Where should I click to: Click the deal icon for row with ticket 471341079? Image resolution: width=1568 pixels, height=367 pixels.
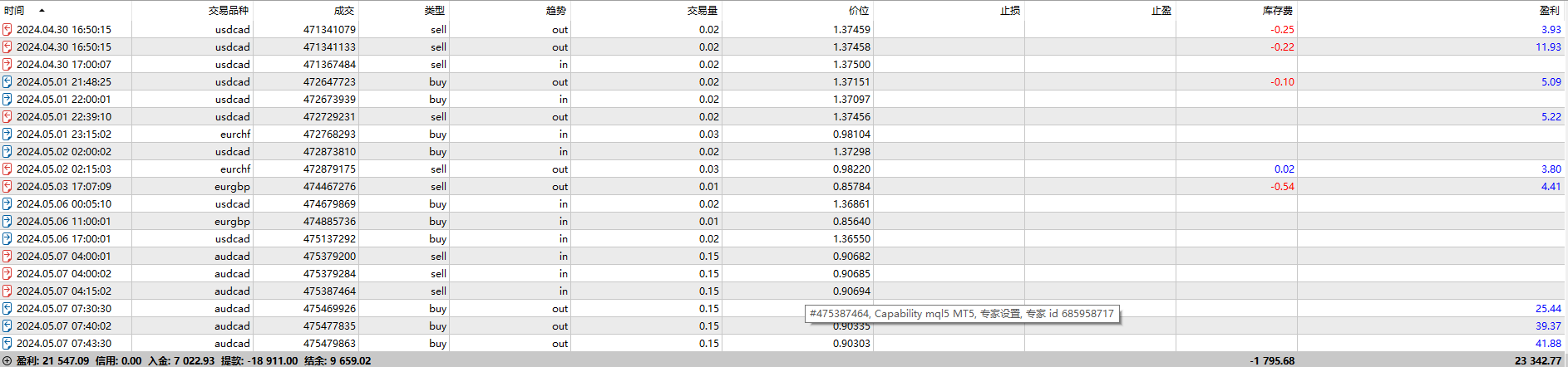pyautogui.click(x=7, y=29)
